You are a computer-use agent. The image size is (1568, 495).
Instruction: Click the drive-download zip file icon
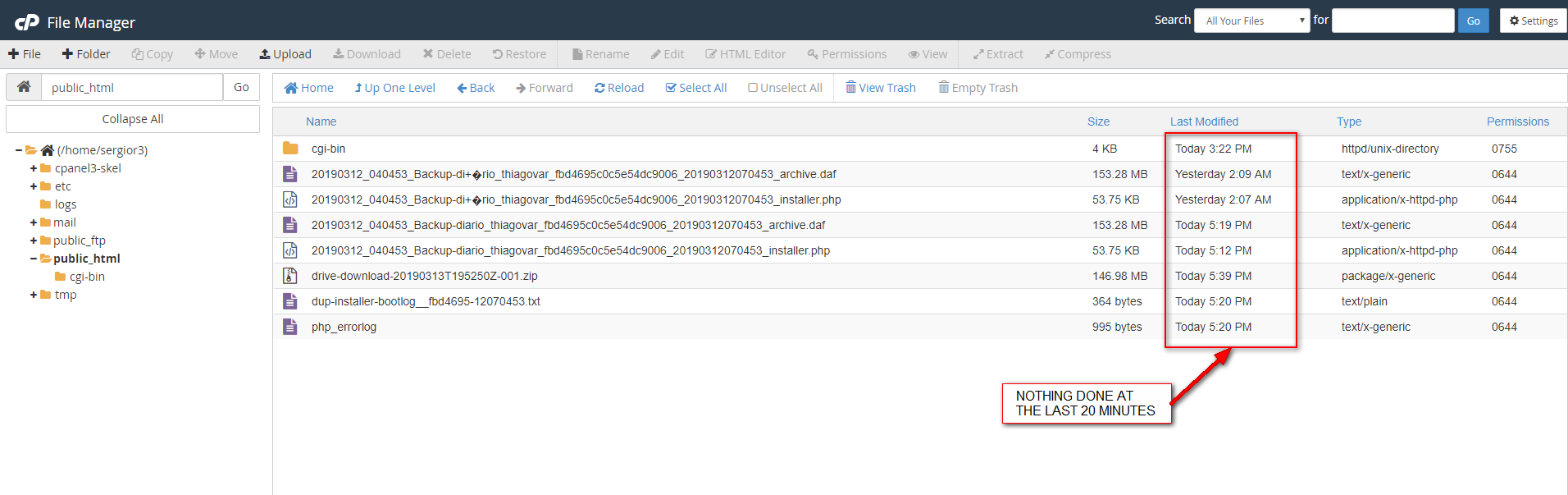point(290,276)
